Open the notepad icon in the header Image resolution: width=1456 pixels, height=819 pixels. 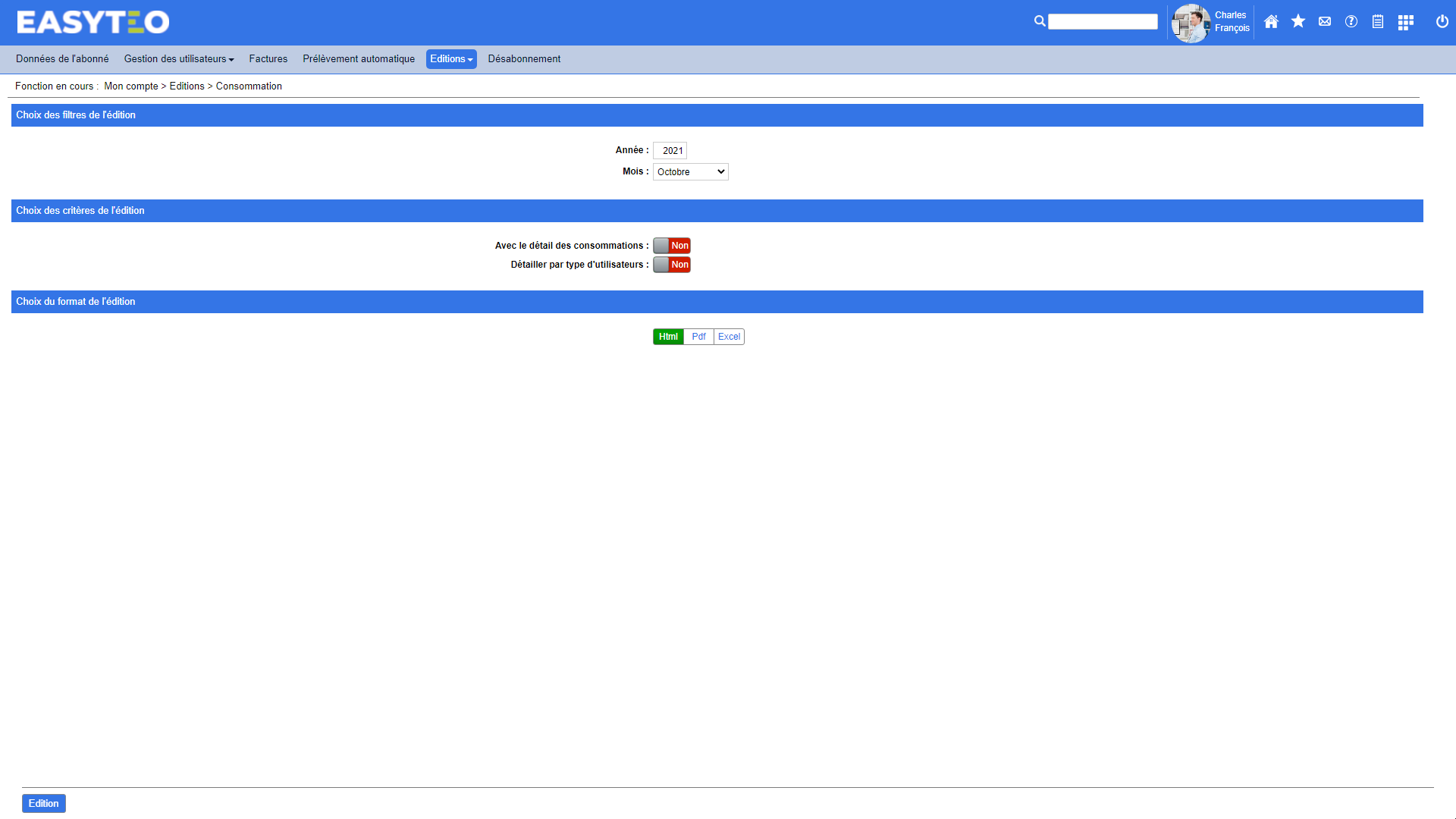pos(1378,22)
